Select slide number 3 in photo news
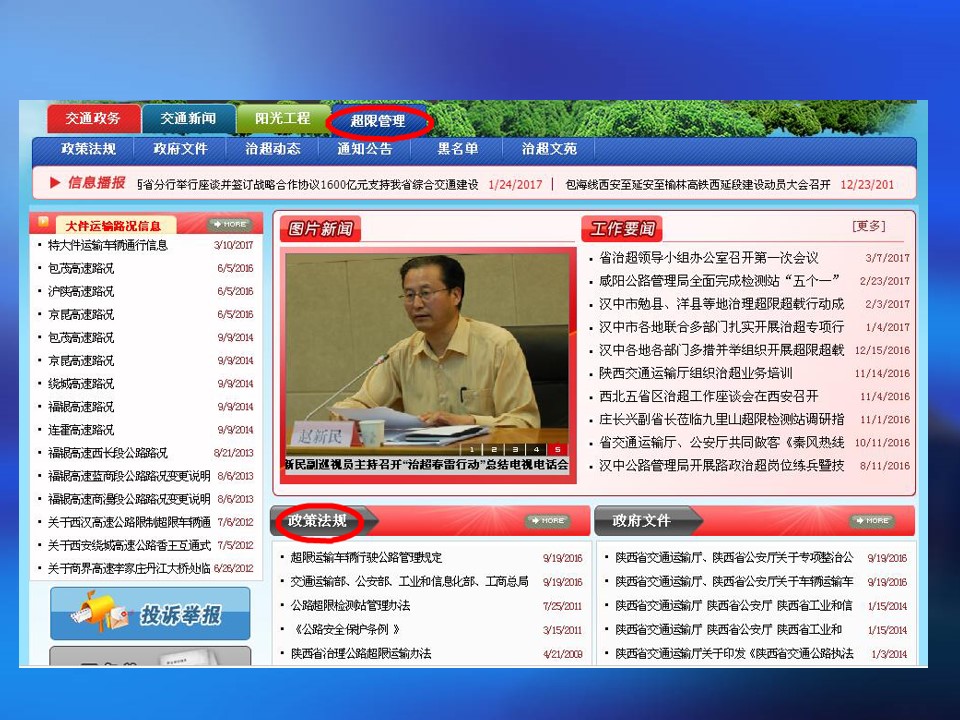 pos(514,450)
